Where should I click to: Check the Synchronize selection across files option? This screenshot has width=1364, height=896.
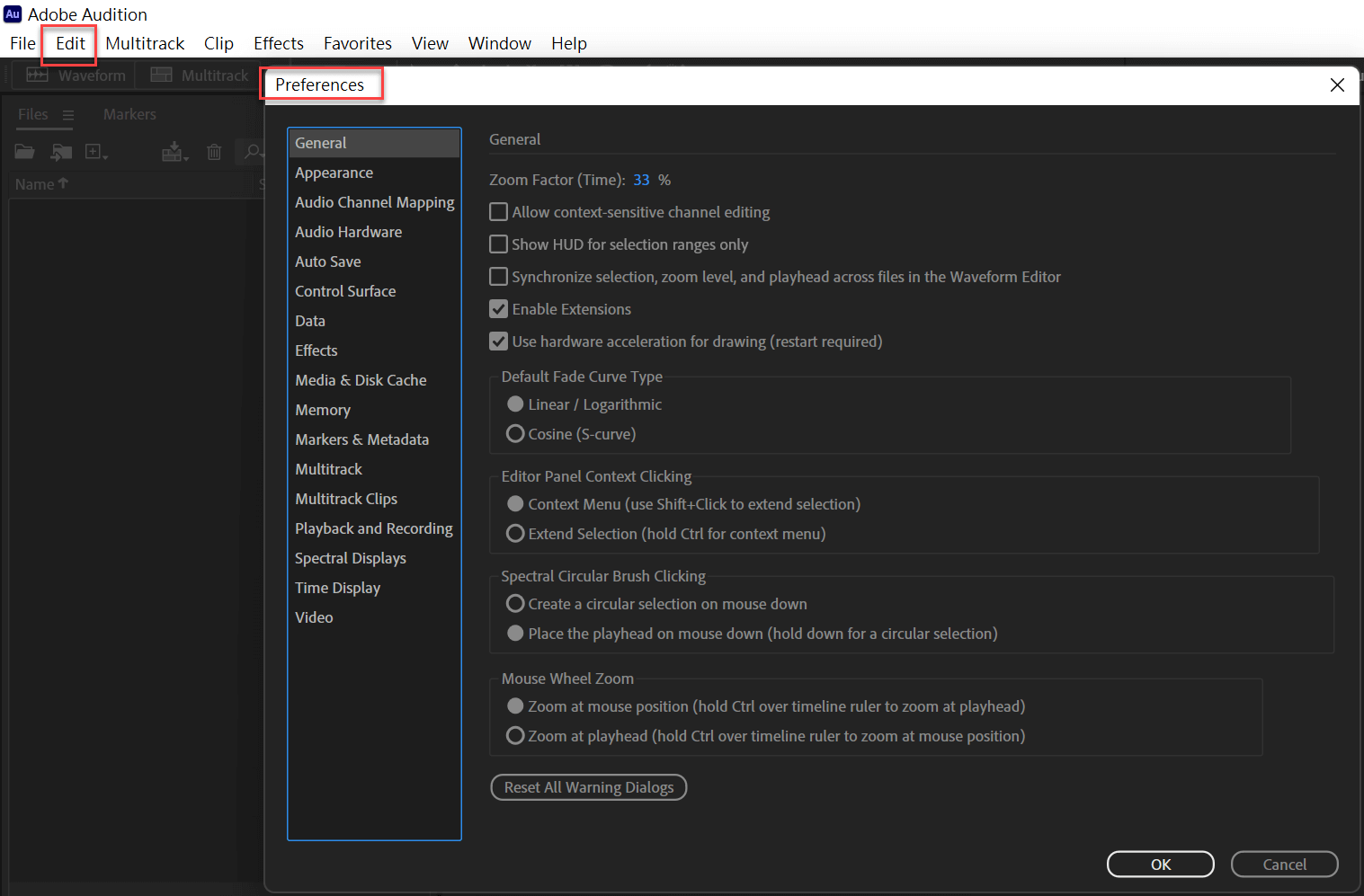498,277
